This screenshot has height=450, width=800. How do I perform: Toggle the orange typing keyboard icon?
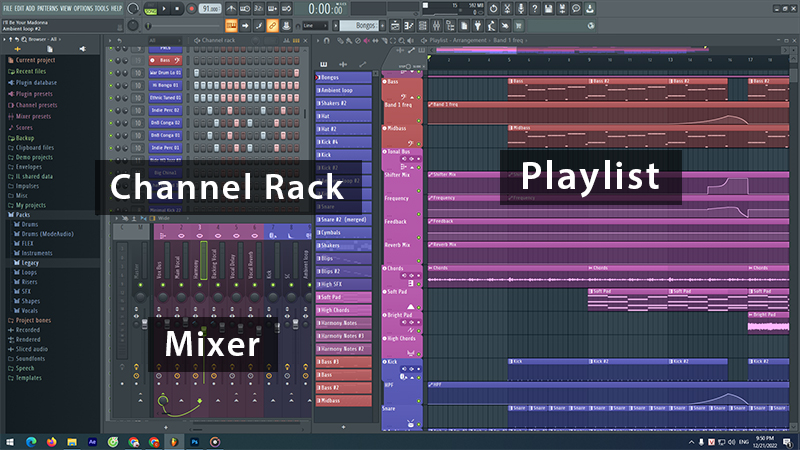coord(231,26)
